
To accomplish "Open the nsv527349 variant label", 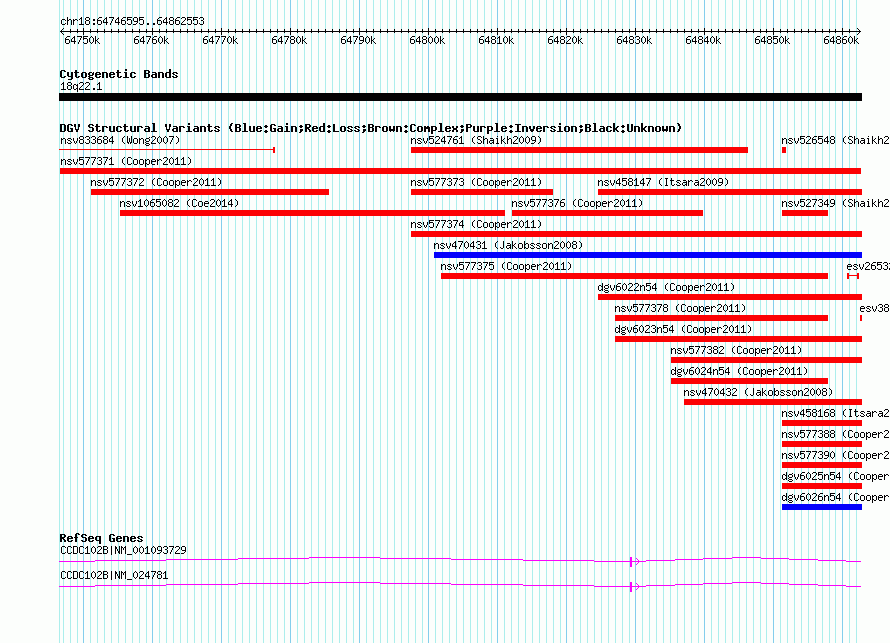I will [835, 203].
